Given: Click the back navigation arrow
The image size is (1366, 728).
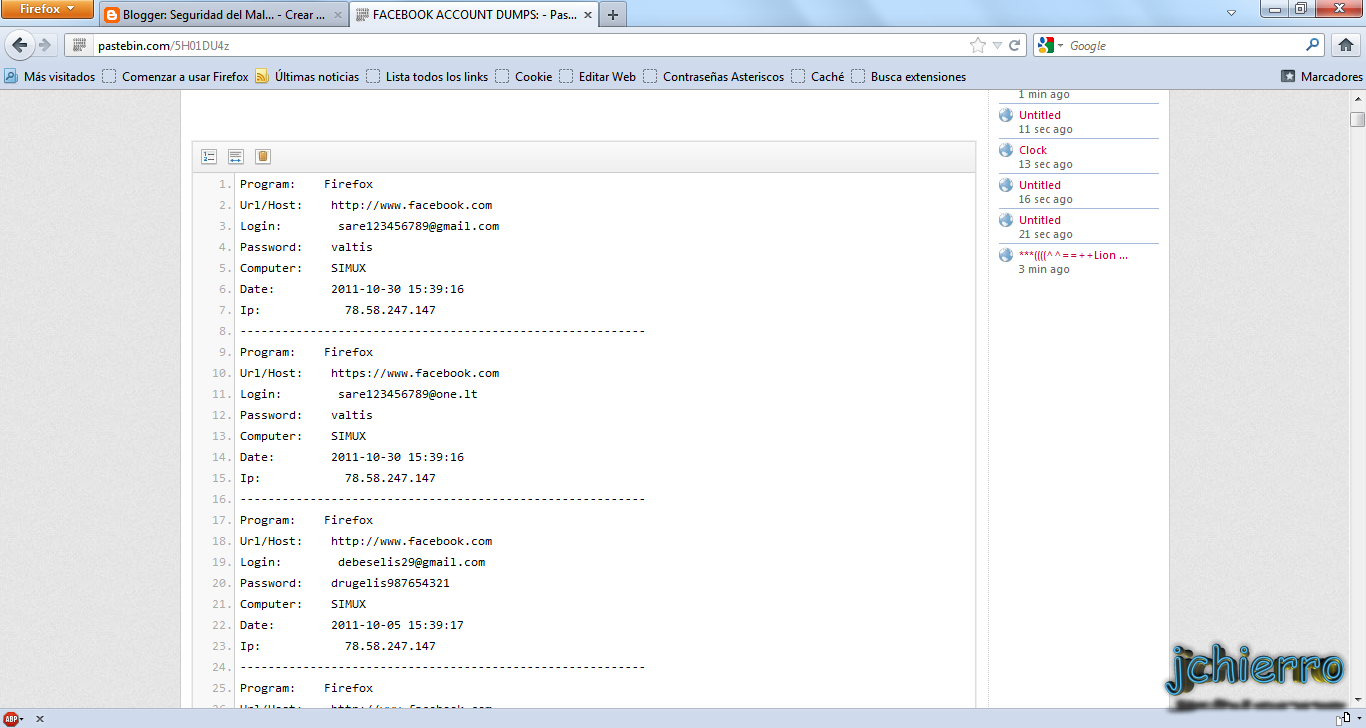Looking at the screenshot, I should click(x=20, y=44).
